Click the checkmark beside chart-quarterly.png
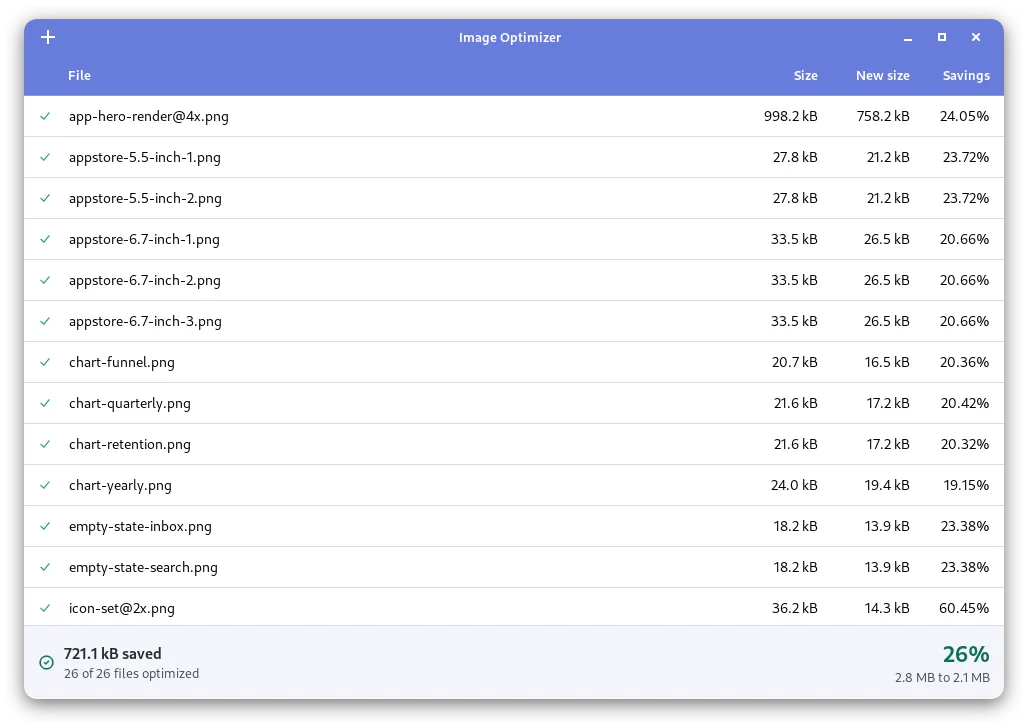Viewport: 1028px width, 728px height. [x=45, y=403]
